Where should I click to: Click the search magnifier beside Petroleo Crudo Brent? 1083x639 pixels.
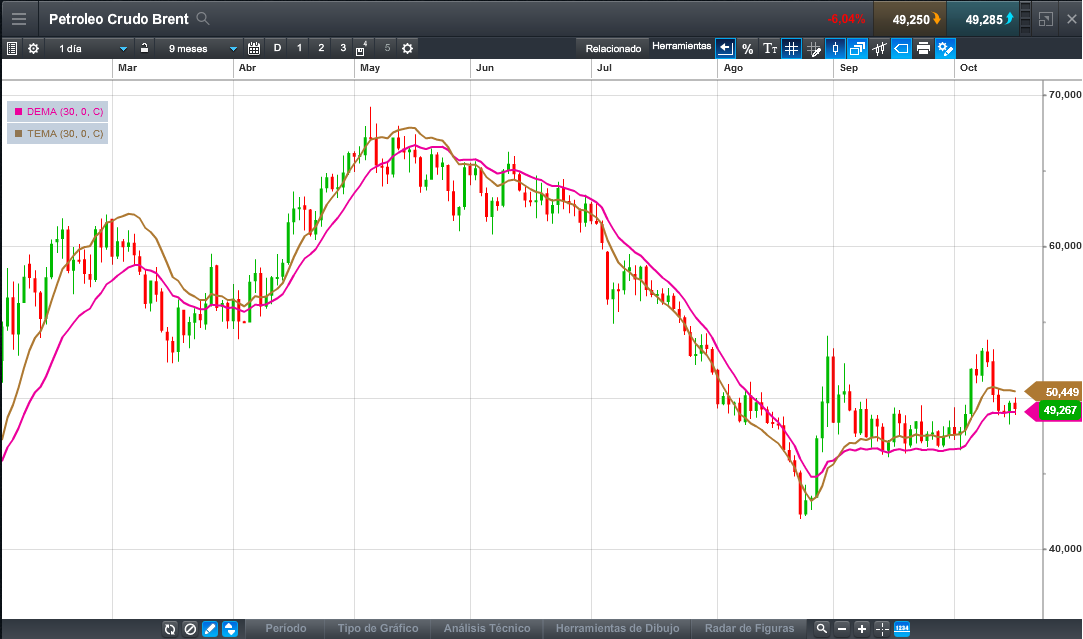(202, 19)
